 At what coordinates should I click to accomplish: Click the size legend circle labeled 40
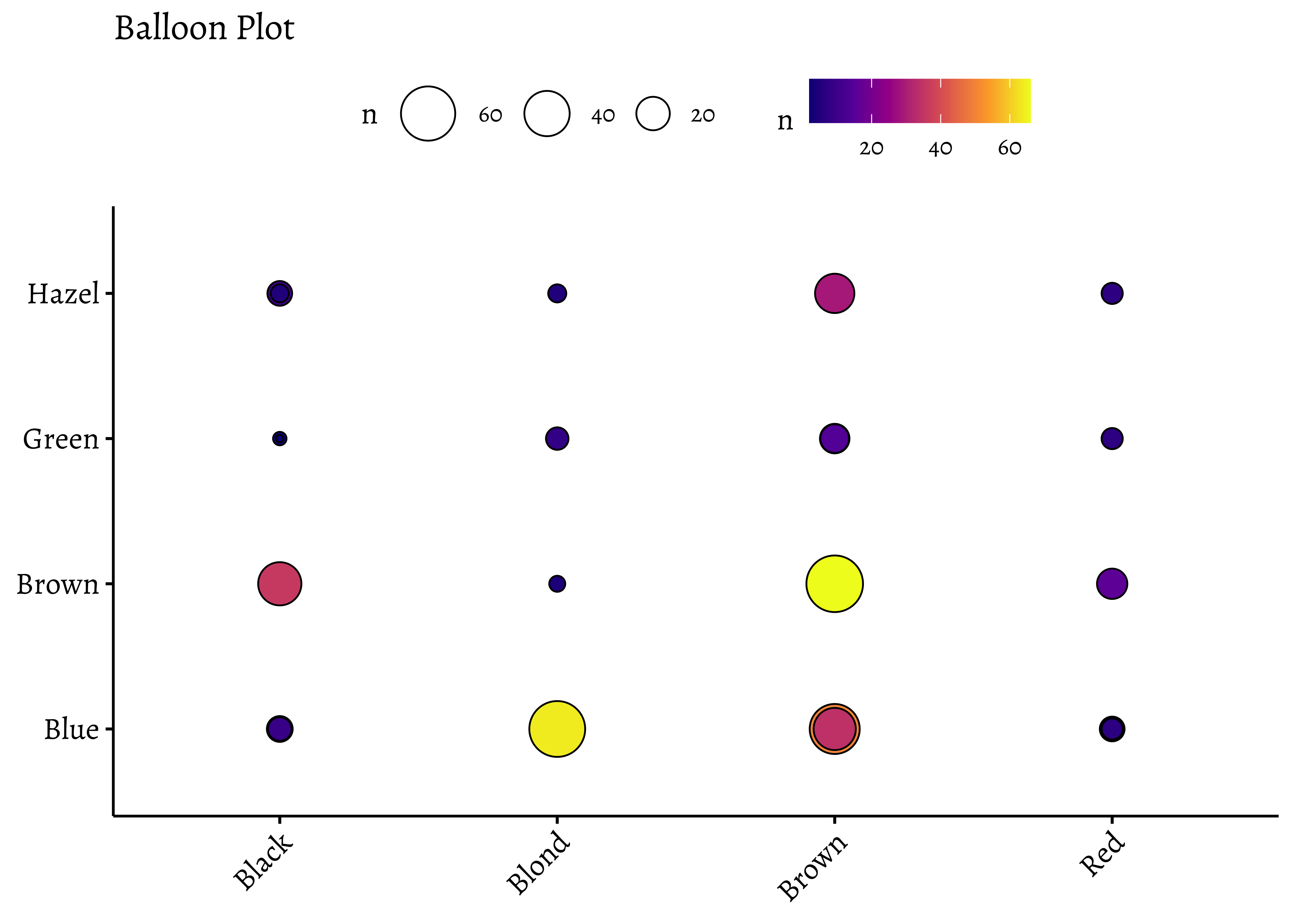pyautogui.click(x=547, y=114)
